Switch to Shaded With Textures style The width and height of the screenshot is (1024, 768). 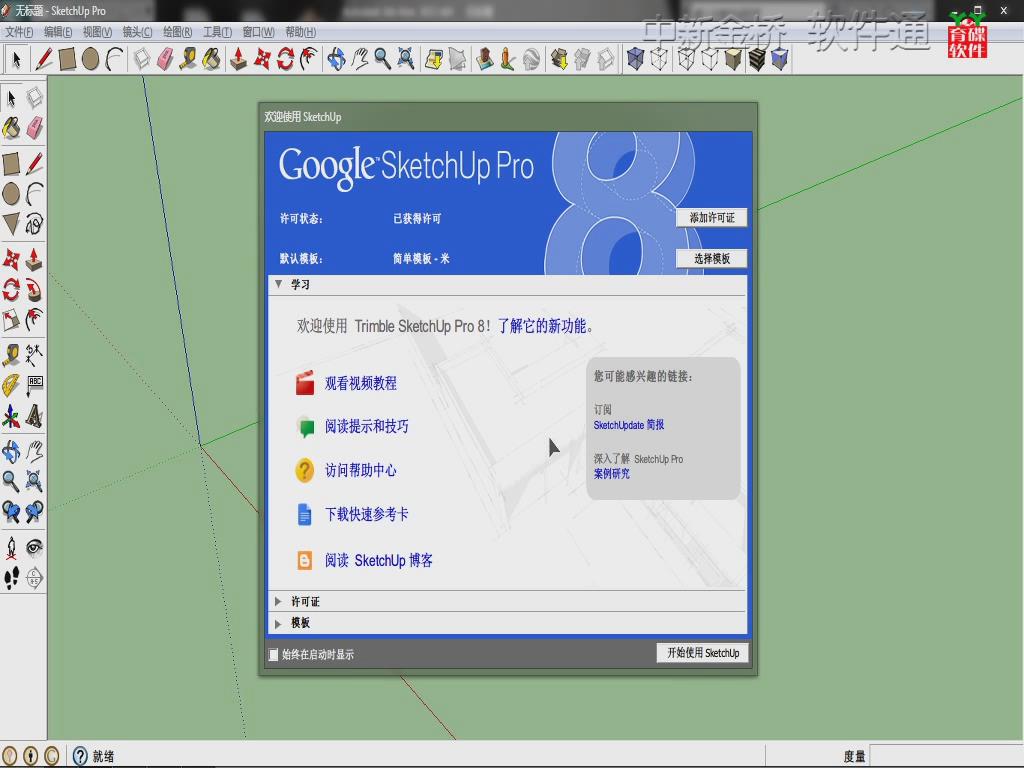(757, 59)
